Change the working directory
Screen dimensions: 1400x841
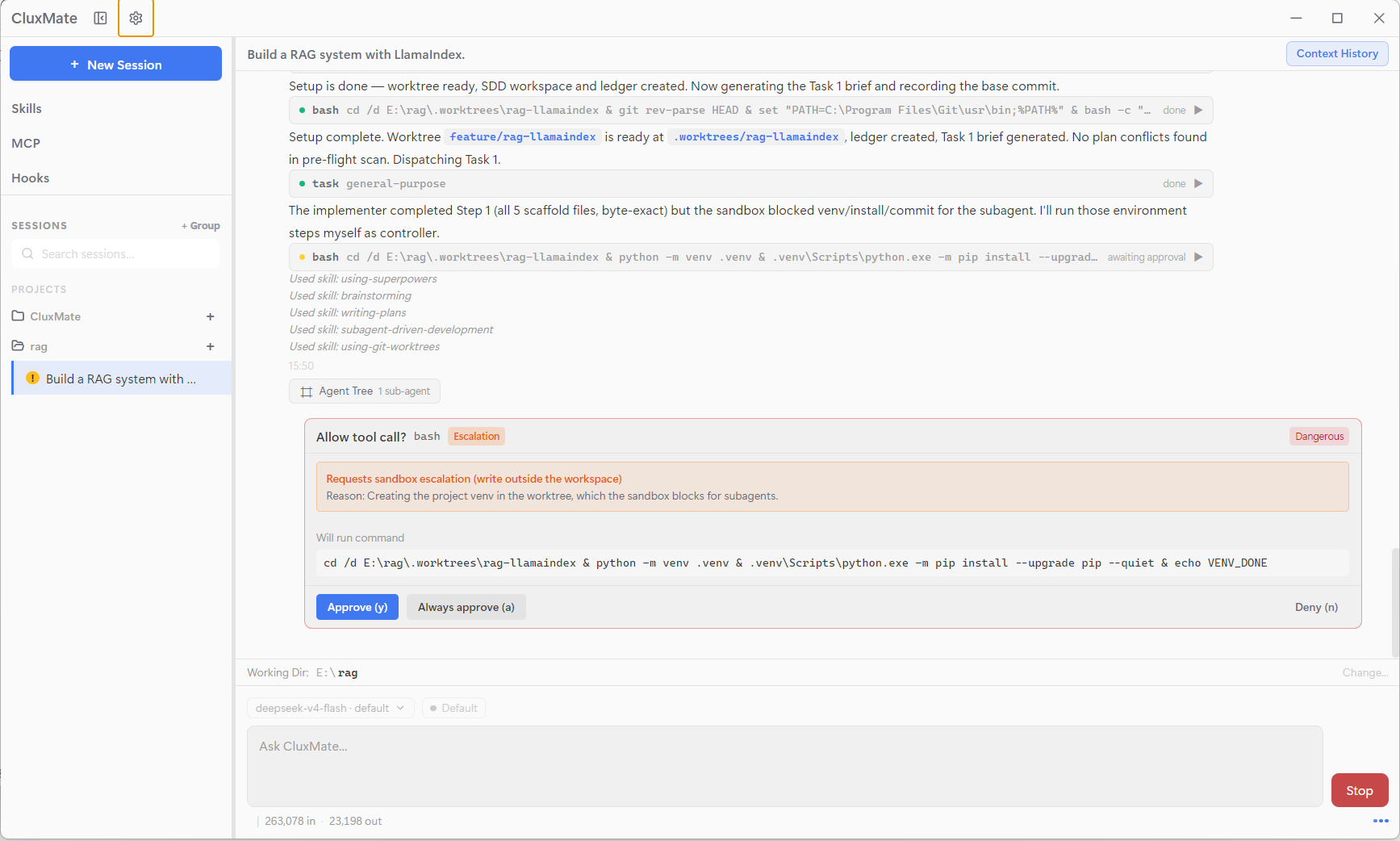[x=1365, y=672]
